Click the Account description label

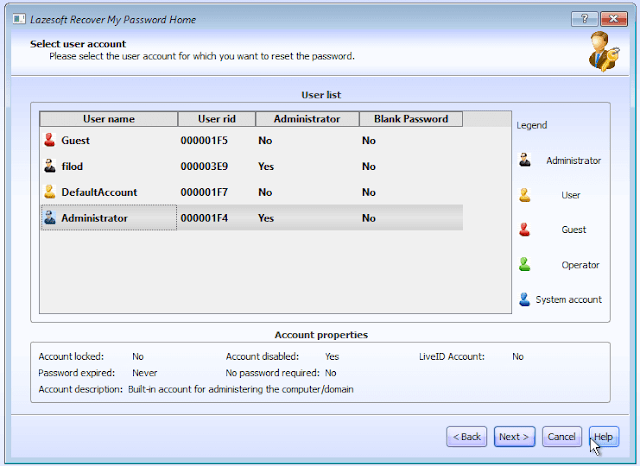click(80, 389)
